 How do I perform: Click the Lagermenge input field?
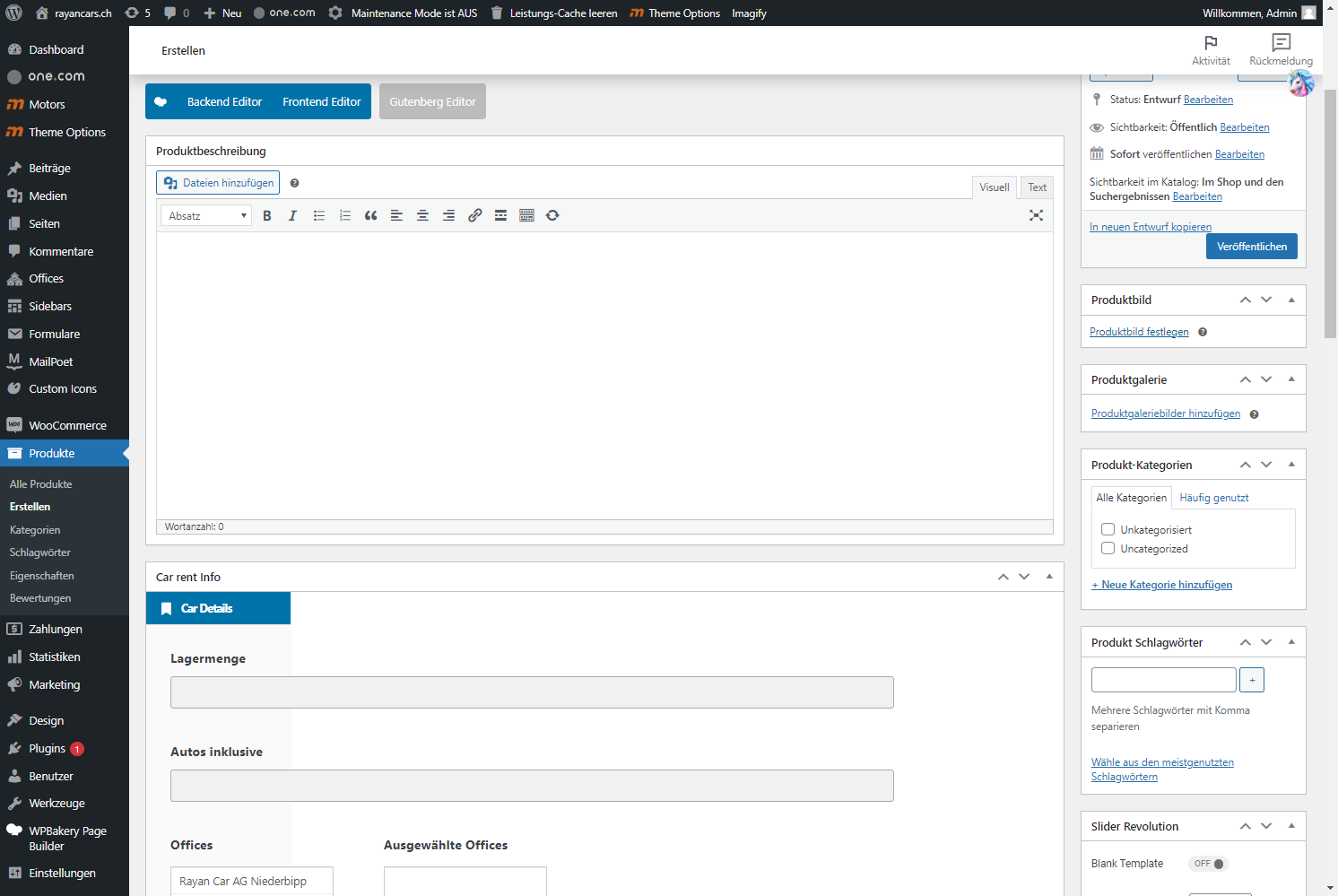pyautogui.click(x=532, y=692)
